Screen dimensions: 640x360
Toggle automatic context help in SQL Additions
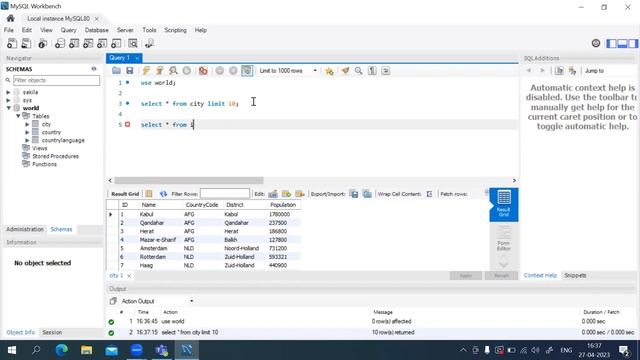tap(572, 71)
